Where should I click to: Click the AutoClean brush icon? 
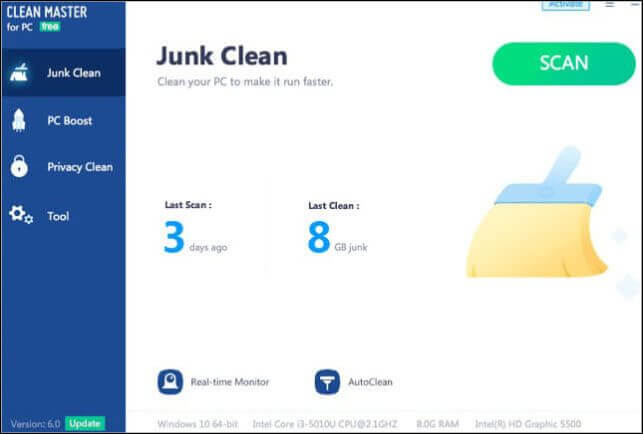point(327,382)
